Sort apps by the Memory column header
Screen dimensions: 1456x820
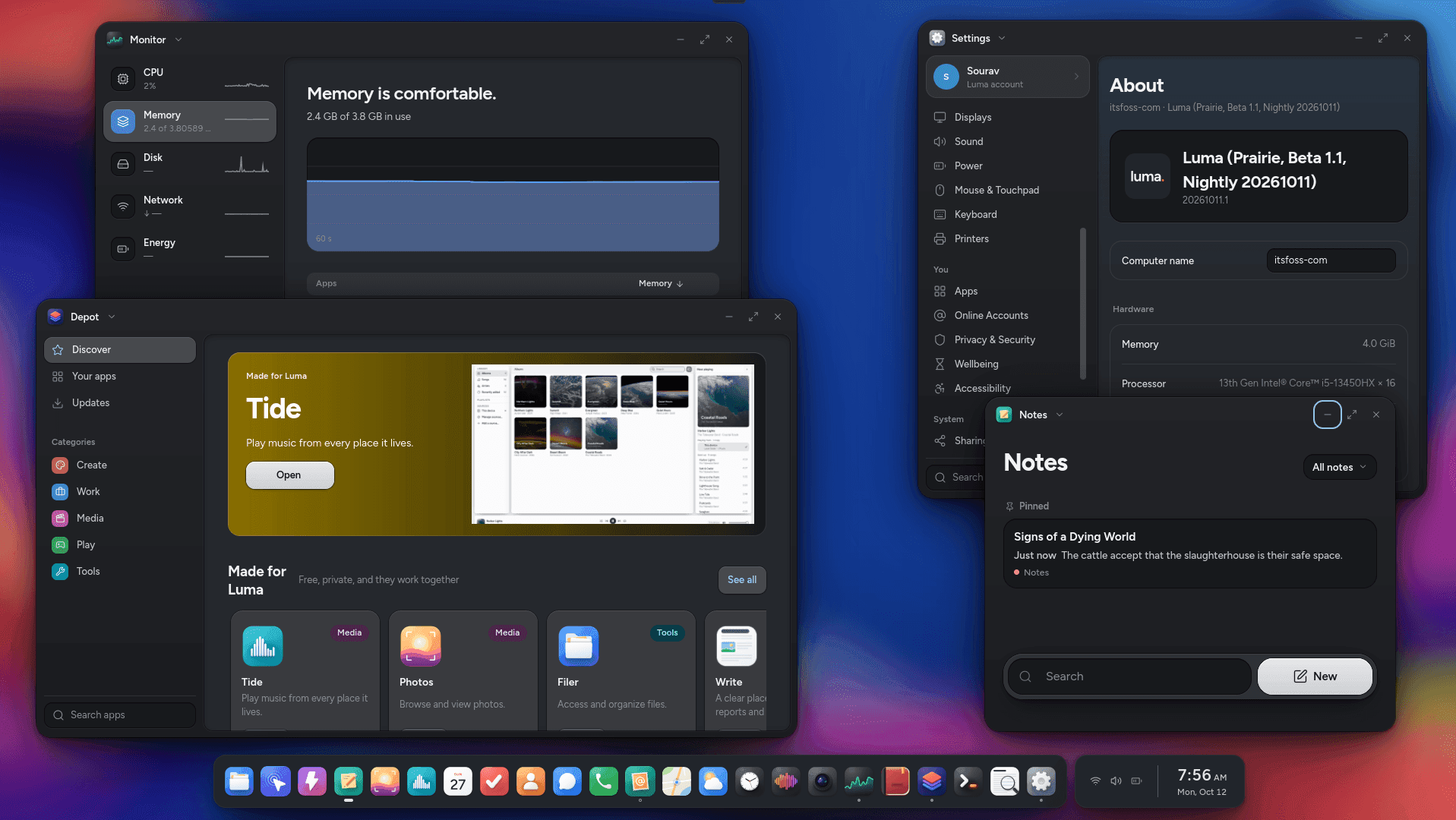point(661,283)
